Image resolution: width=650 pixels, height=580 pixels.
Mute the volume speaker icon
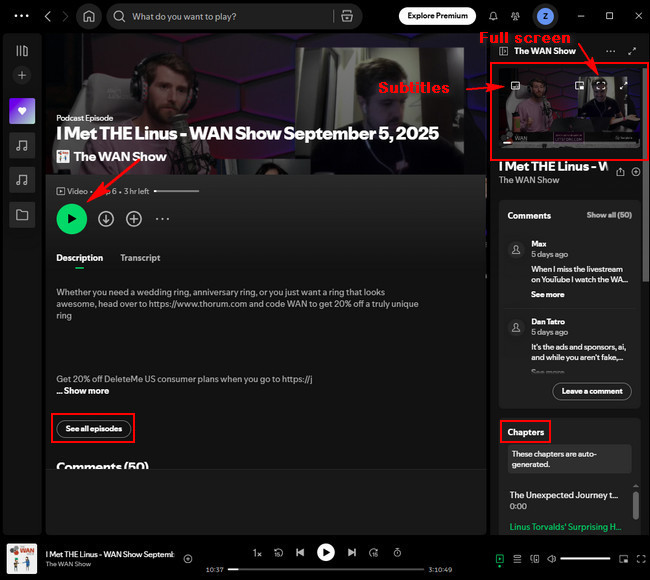pos(550,558)
